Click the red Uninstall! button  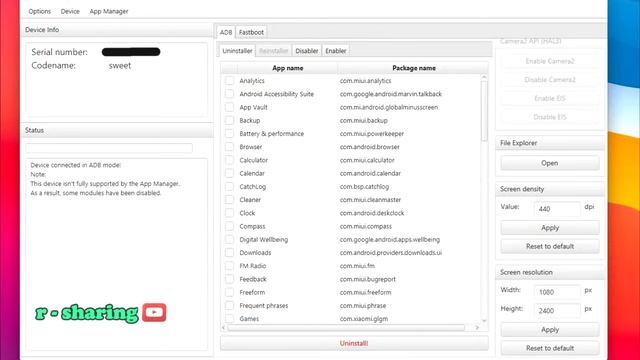pos(354,343)
